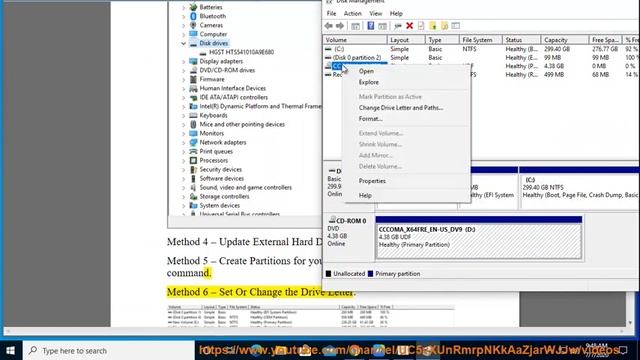Image resolution: width=640 pixels, height=360 pixels.
Task: Select IDE ATA/ATAPI controllers entry
Action: pyautogui.click(x=233, y=97)
